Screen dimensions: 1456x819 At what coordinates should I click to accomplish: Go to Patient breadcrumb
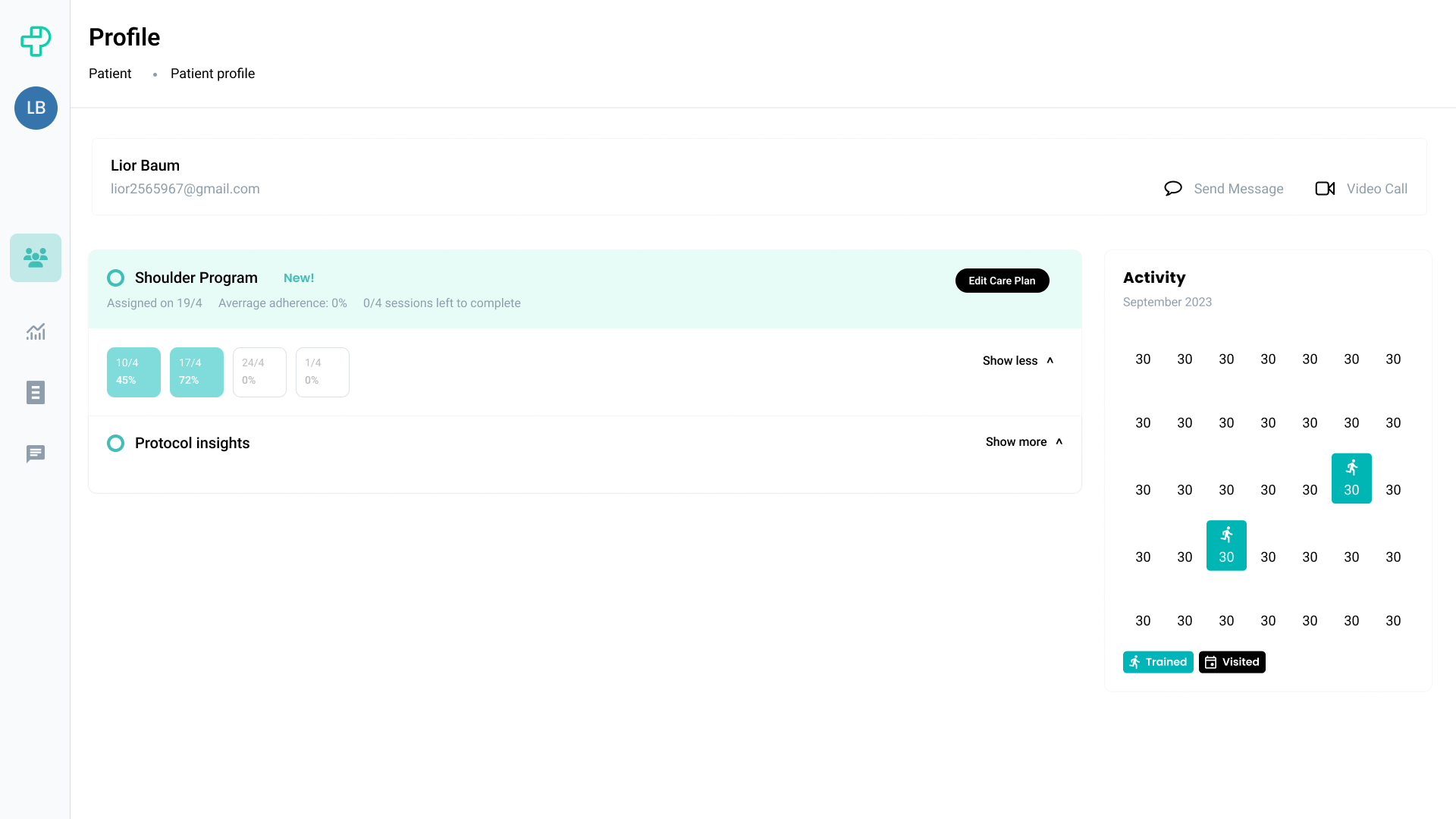110,74
